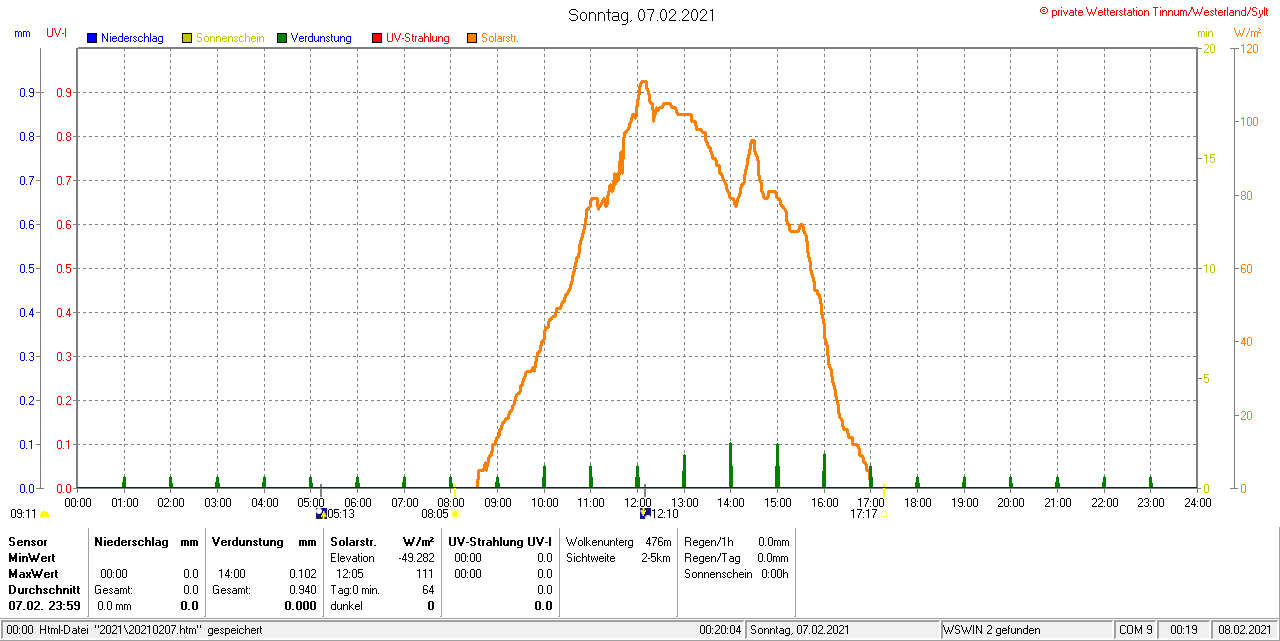Click the green Verdunstung legend swatch

coord(282,38)
